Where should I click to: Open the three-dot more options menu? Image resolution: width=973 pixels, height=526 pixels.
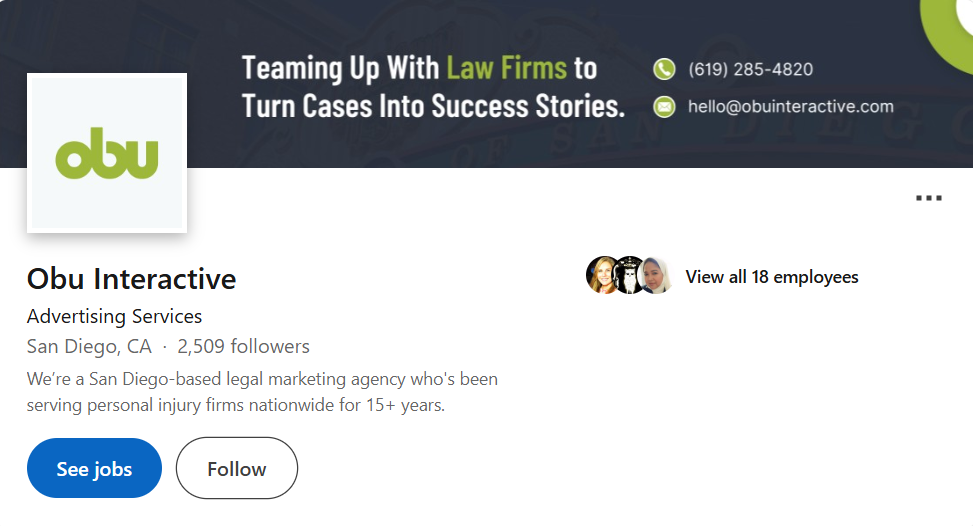click(x=929, y=198)
